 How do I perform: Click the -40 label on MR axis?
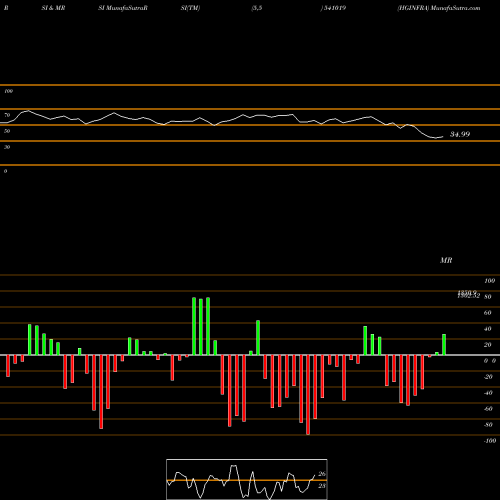point(488,393)
